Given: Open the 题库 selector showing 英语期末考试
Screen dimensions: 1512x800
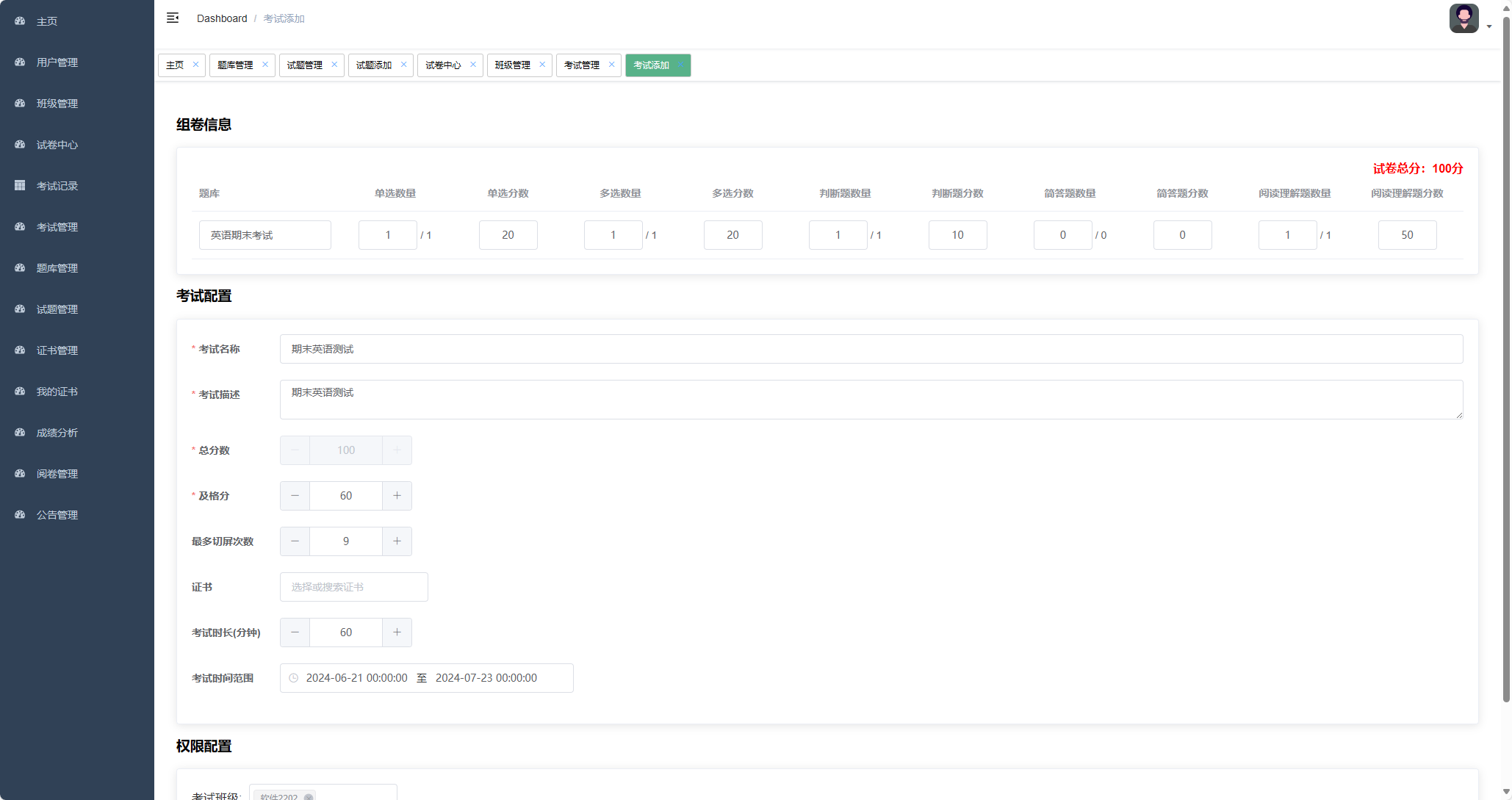Looking at the screenshot, I should pos(264,235).
